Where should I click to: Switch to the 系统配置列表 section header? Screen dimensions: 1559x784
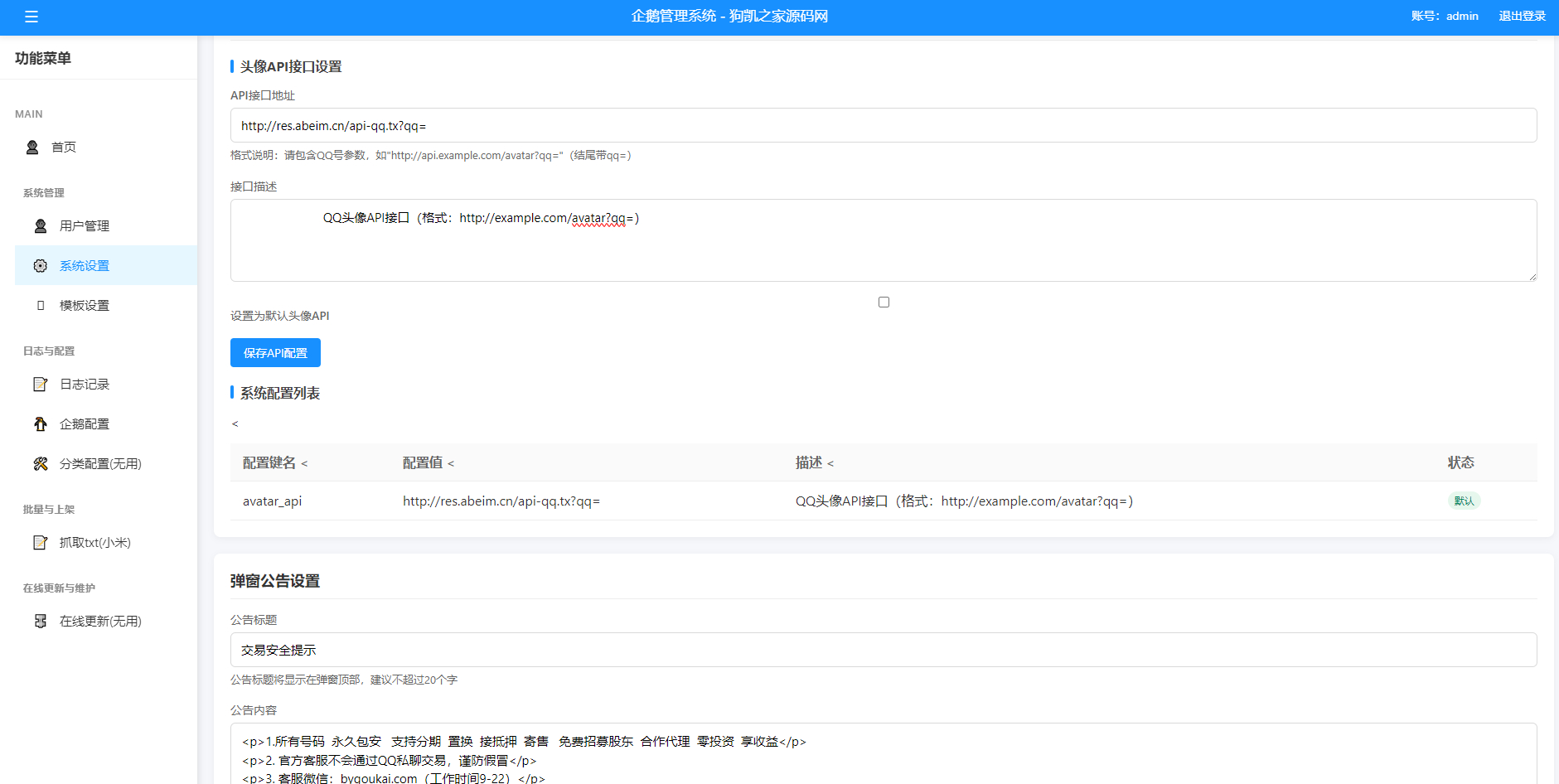pos(278,393)
